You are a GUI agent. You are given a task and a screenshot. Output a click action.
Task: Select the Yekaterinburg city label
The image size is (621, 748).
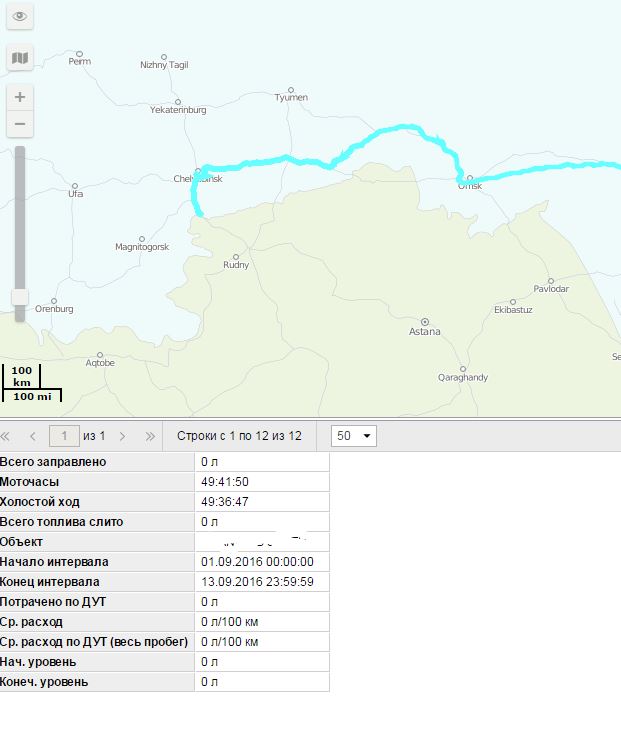pyautogui.click(x=178, y=109)
